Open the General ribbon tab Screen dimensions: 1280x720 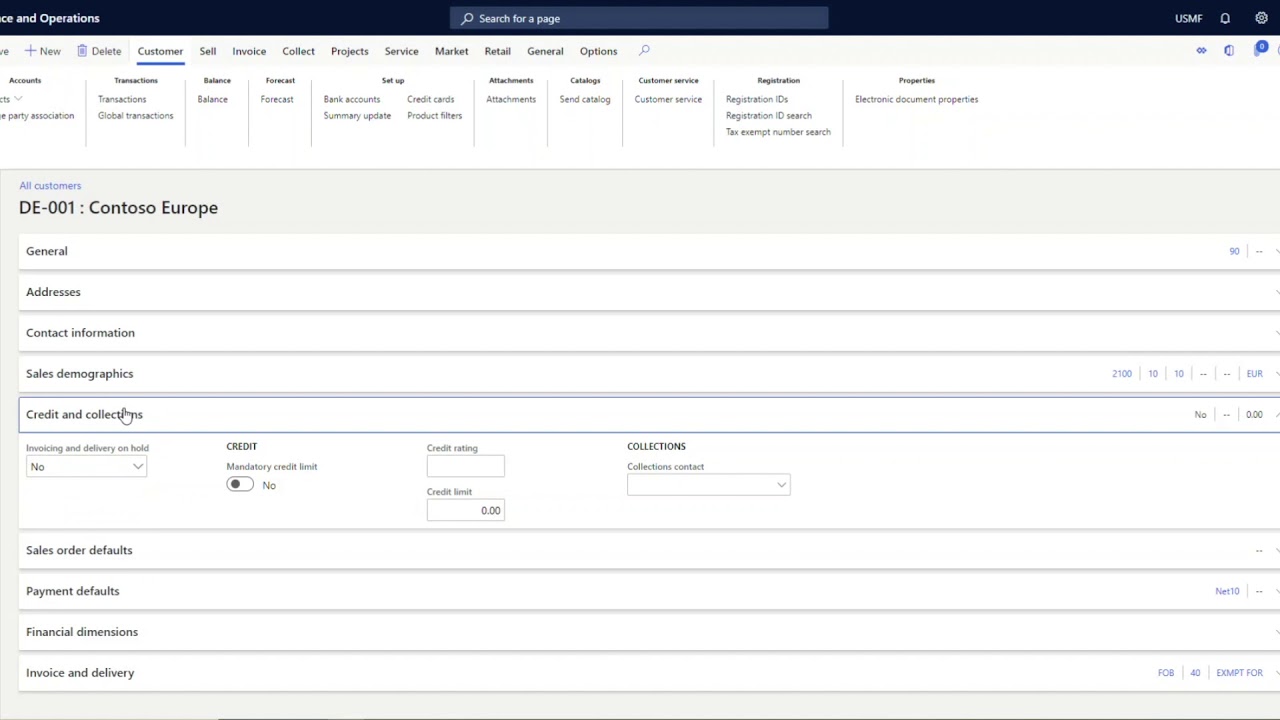coord(545,51)
